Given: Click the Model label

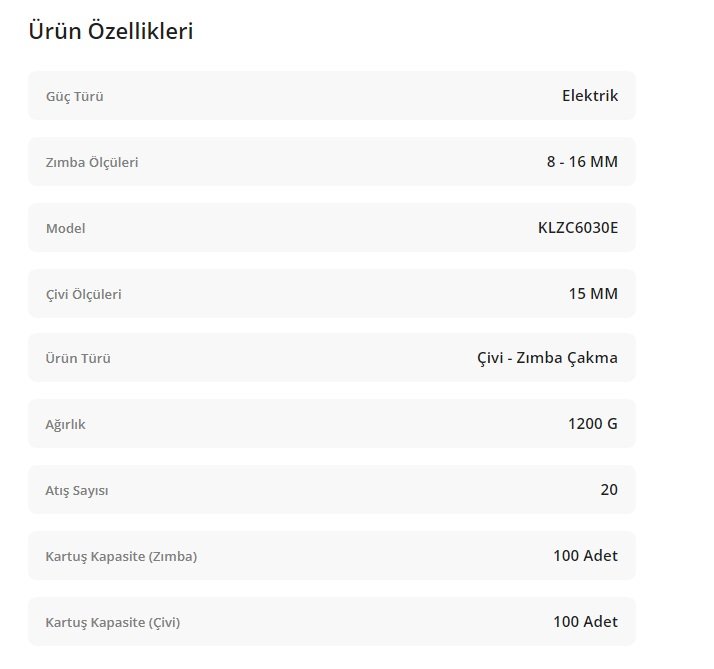Looking at the screenshot, I should 66,228.
